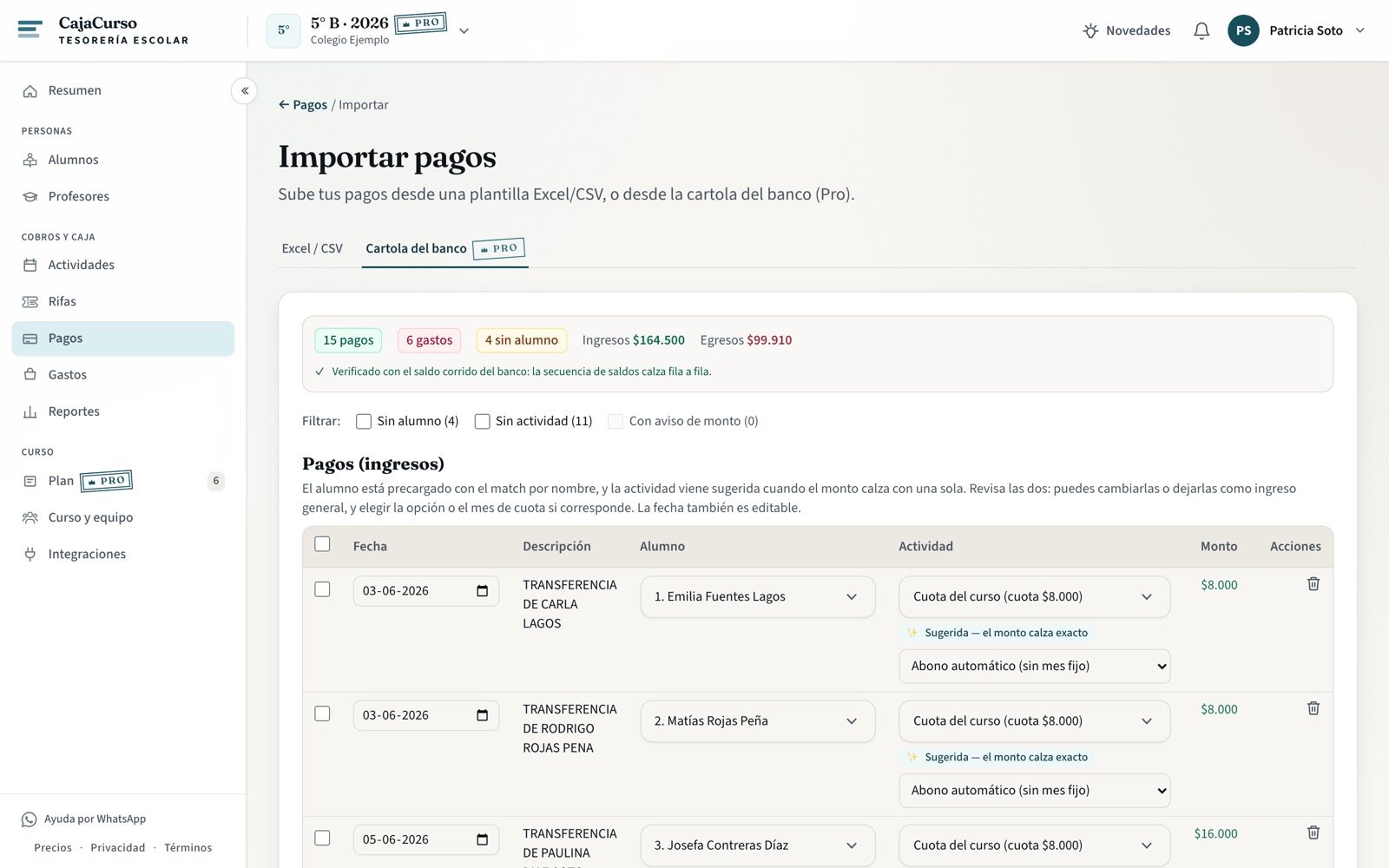Click the Pagos card icon in sidebar
Screen dimensions: 1389x868
coord(30,339)
